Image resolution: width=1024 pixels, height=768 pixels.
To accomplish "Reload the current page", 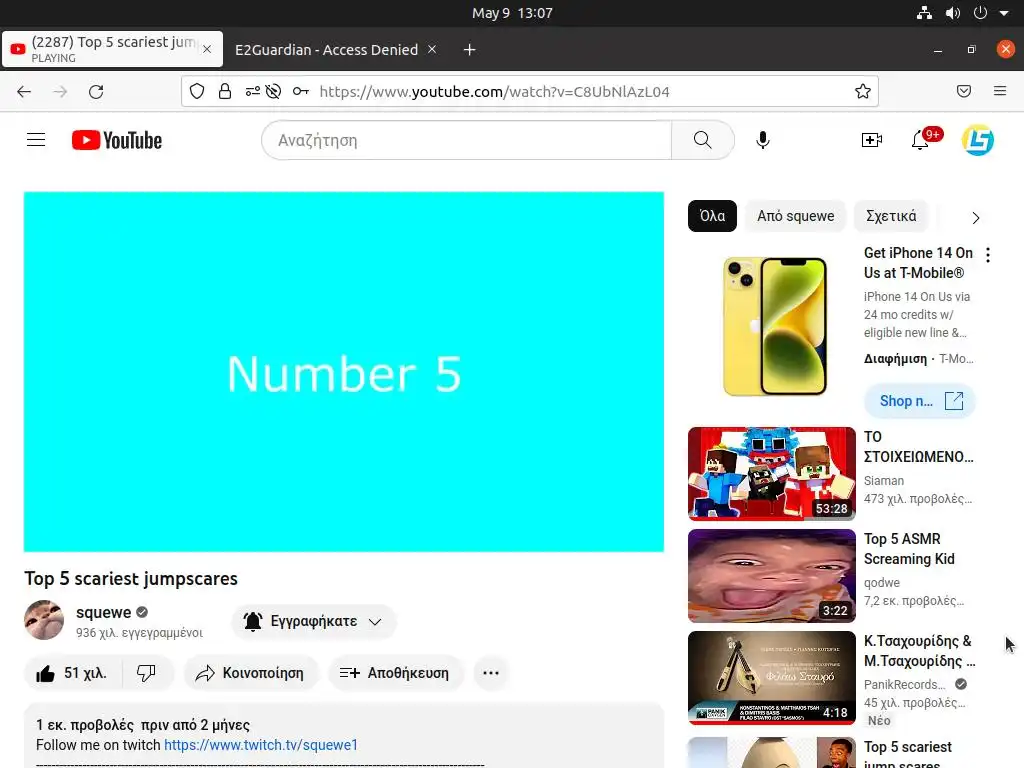I will [x=96, y=91].
